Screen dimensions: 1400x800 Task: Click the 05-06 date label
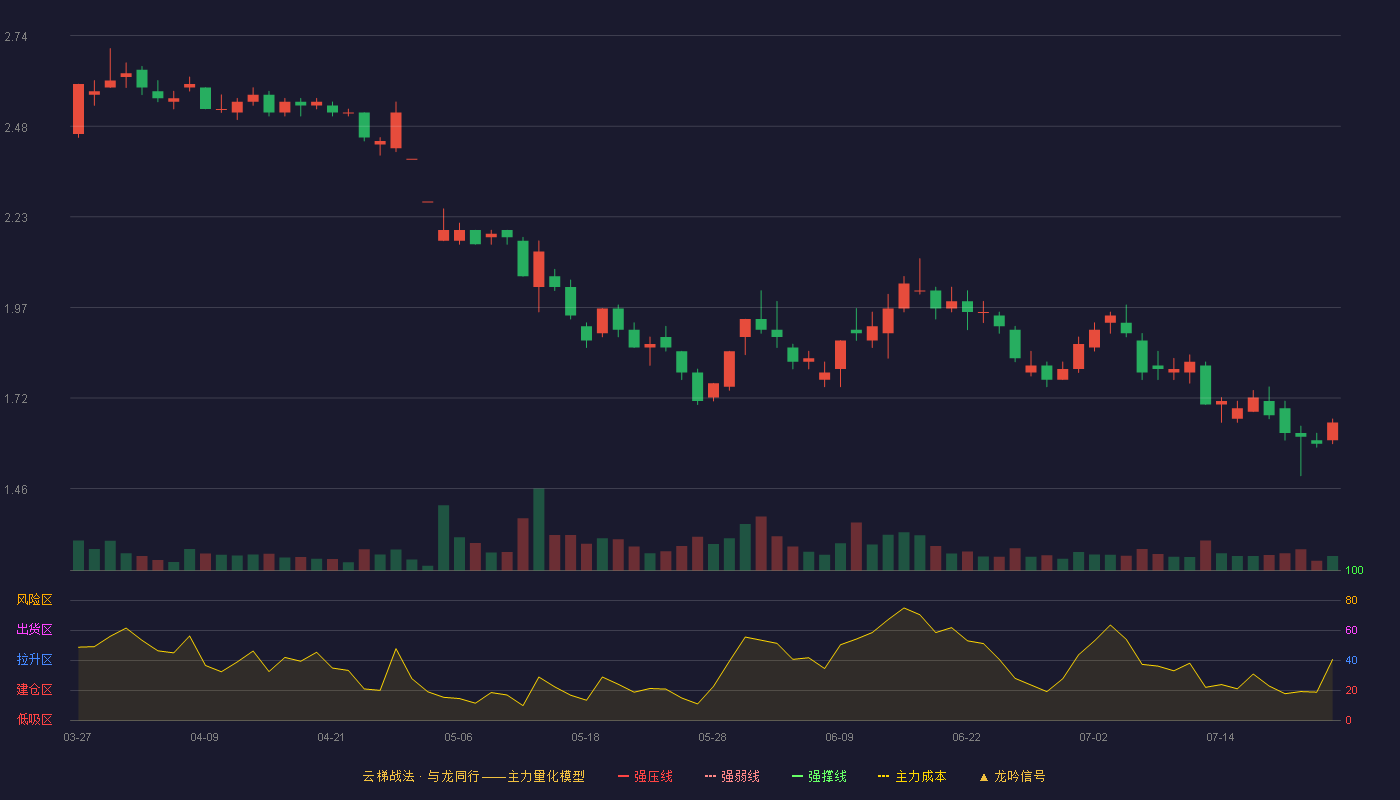point(458,737)
